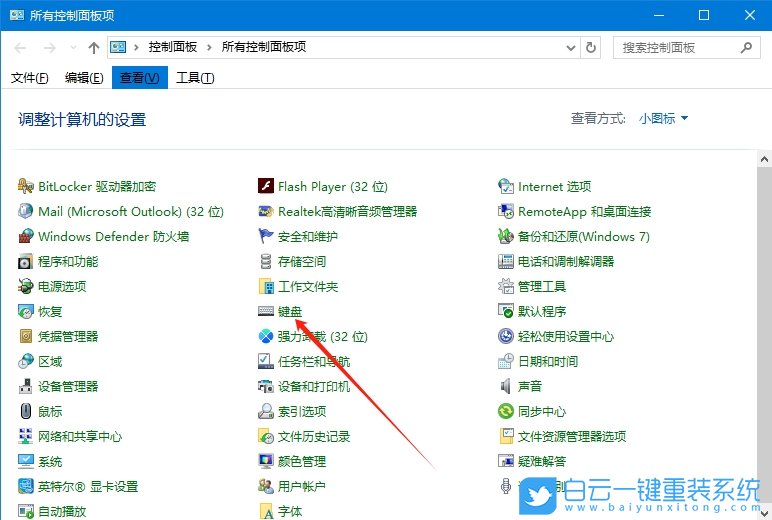Click the 索引选项 icon
The width and height of the screenshot is (772, 520).
pos(266,411)
